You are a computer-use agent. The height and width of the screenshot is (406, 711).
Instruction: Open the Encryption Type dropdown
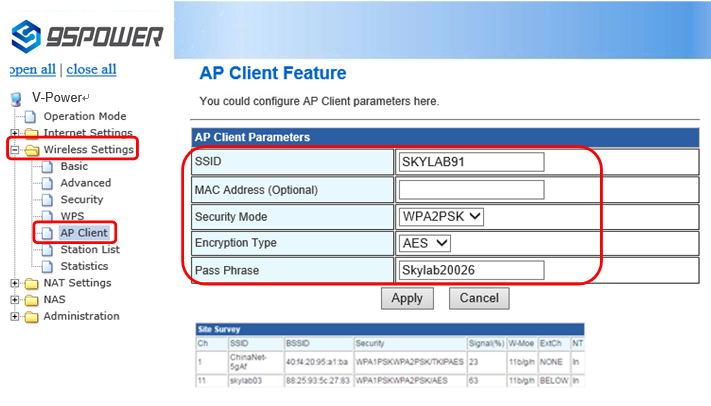coord(425,243)
